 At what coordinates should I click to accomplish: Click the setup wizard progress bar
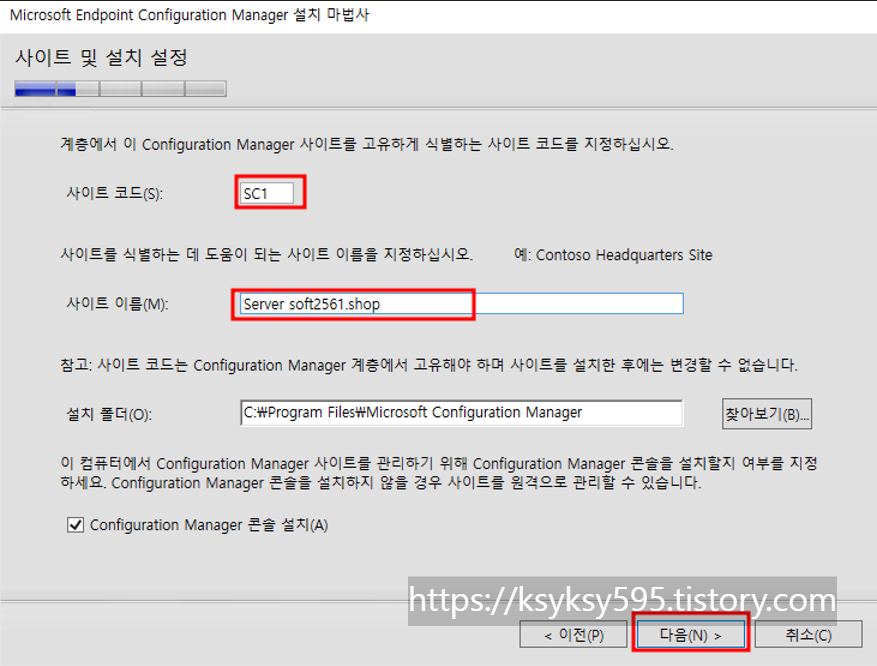pyautogui.click(x=121, y=88)
